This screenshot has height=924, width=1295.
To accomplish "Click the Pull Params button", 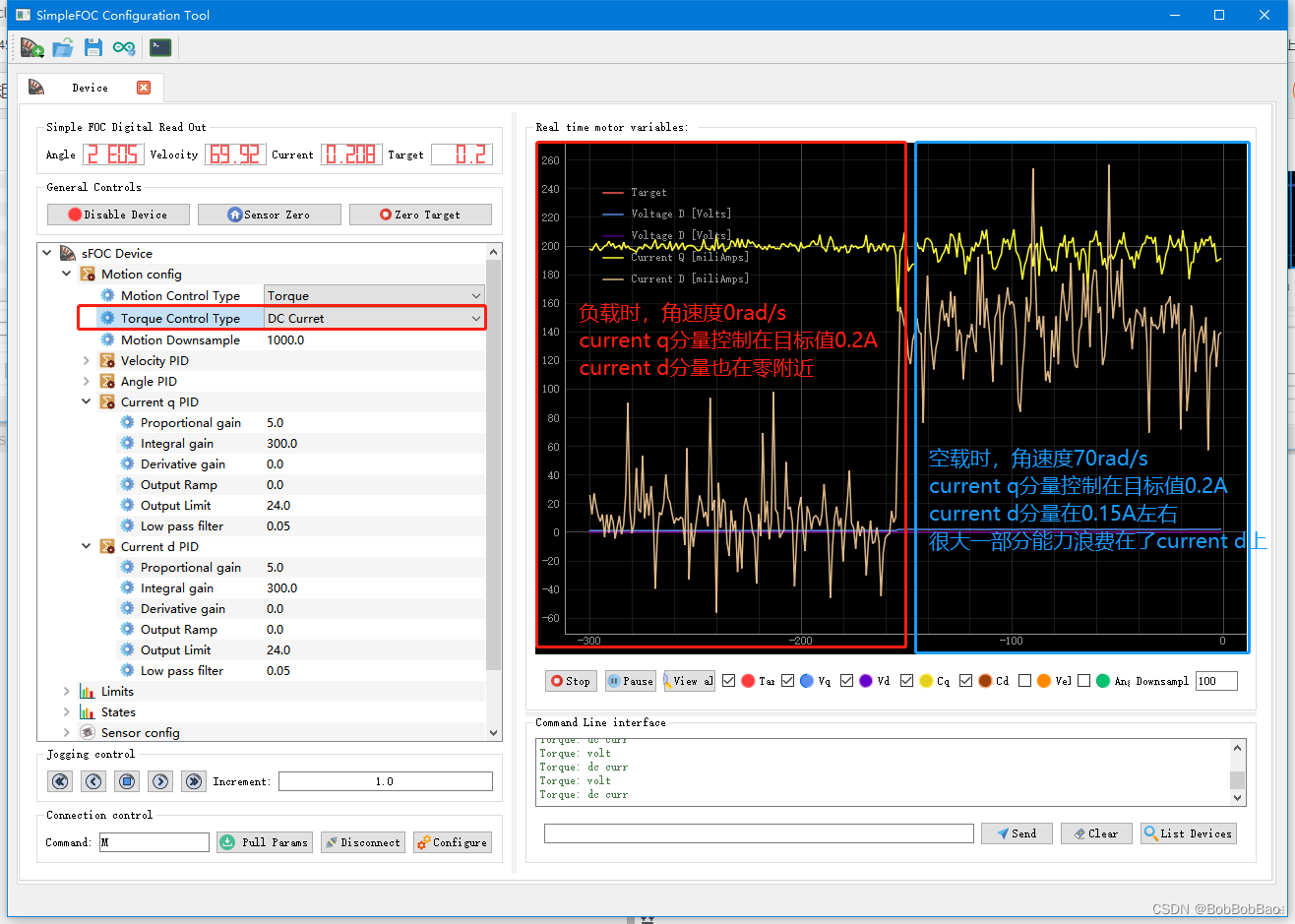I will point(265,842).
